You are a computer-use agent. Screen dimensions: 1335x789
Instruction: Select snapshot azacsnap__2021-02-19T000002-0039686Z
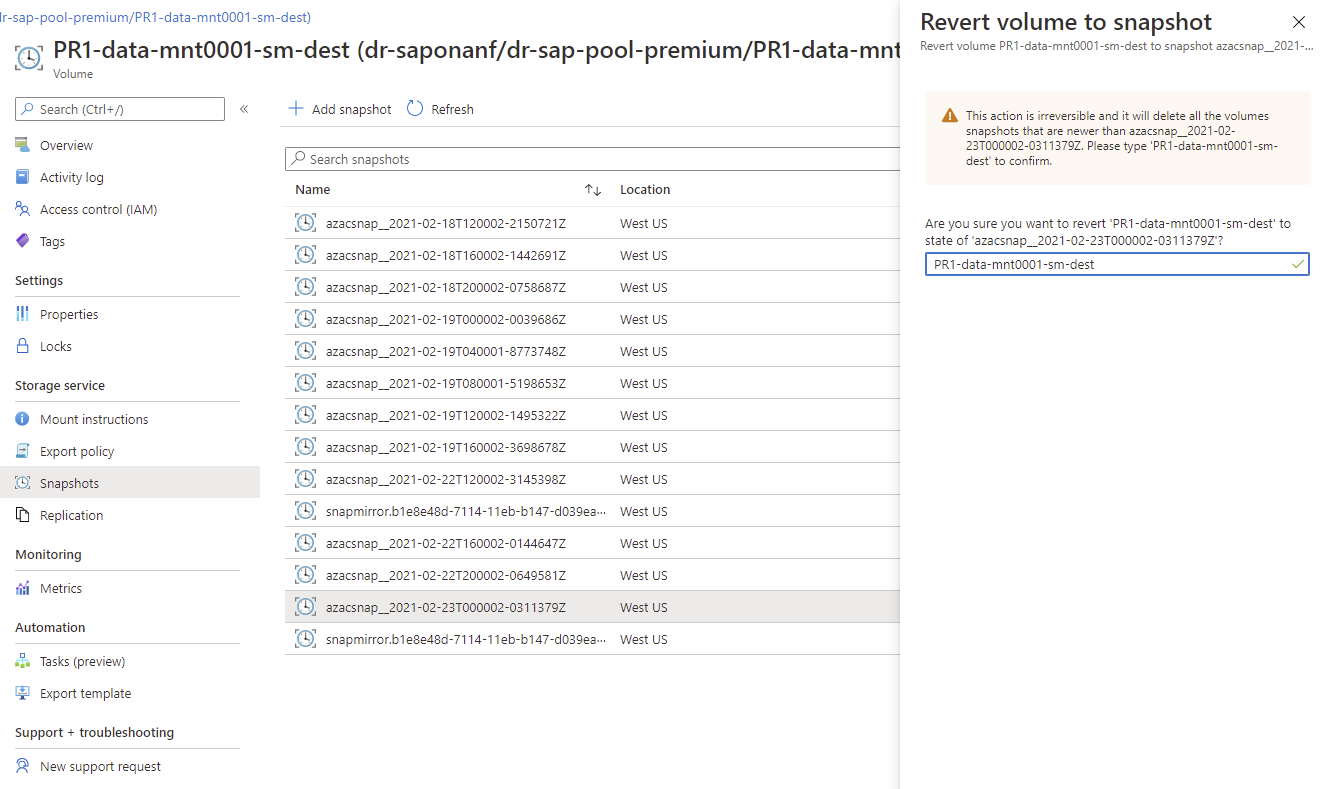(x=446, y=319)
